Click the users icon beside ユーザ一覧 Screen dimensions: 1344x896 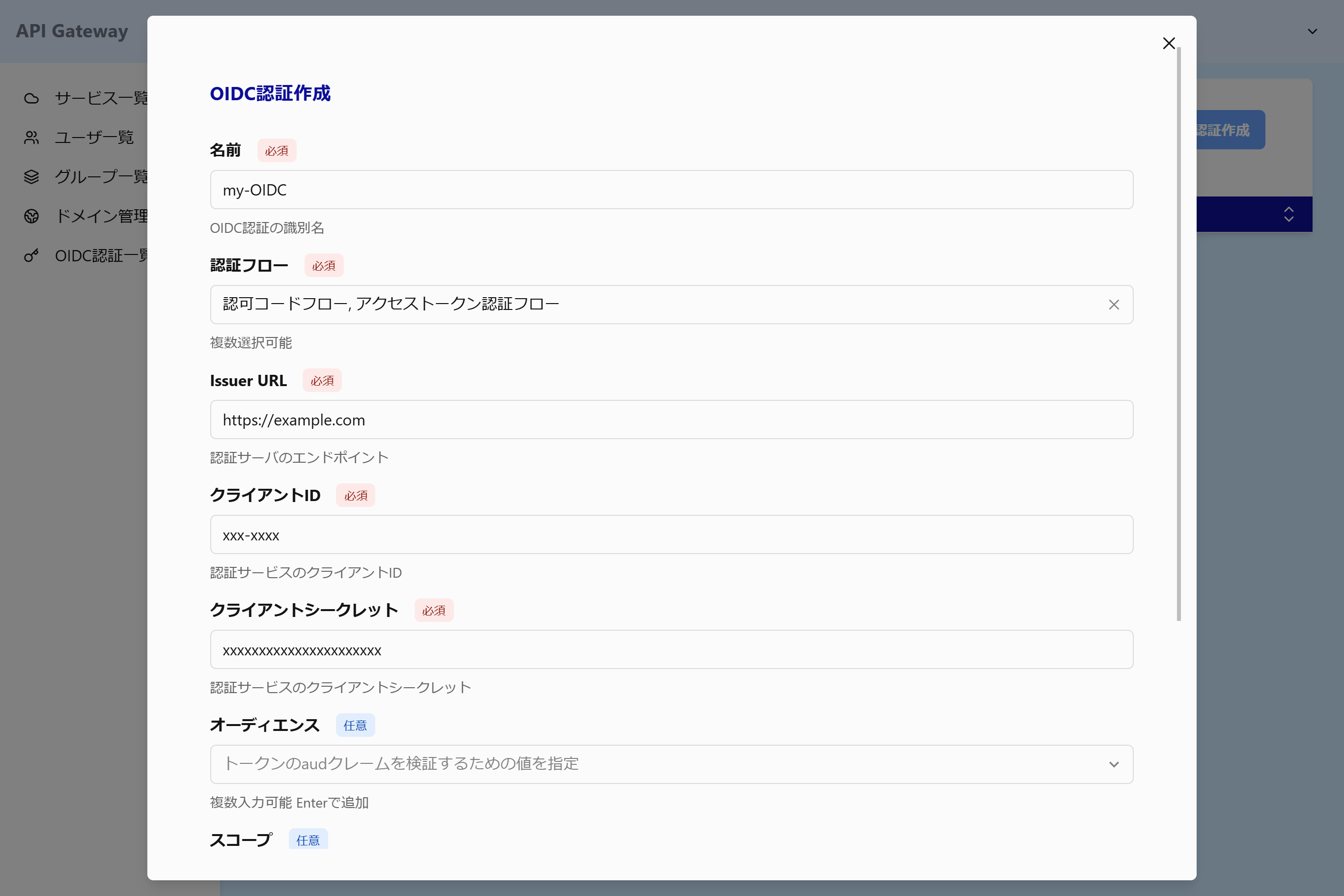coord(31,138)
